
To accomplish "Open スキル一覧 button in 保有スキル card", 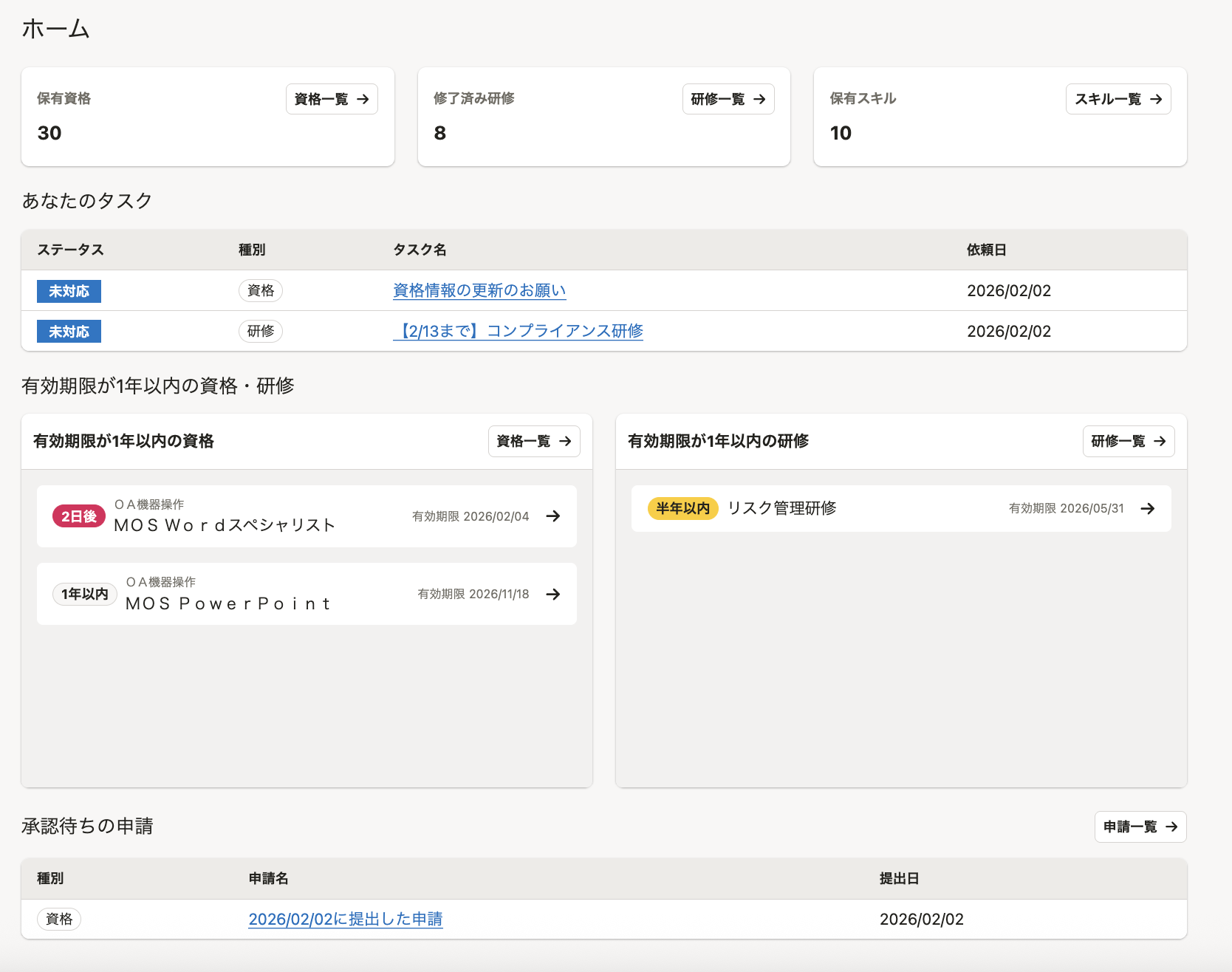I will (x=1118, y=99).
